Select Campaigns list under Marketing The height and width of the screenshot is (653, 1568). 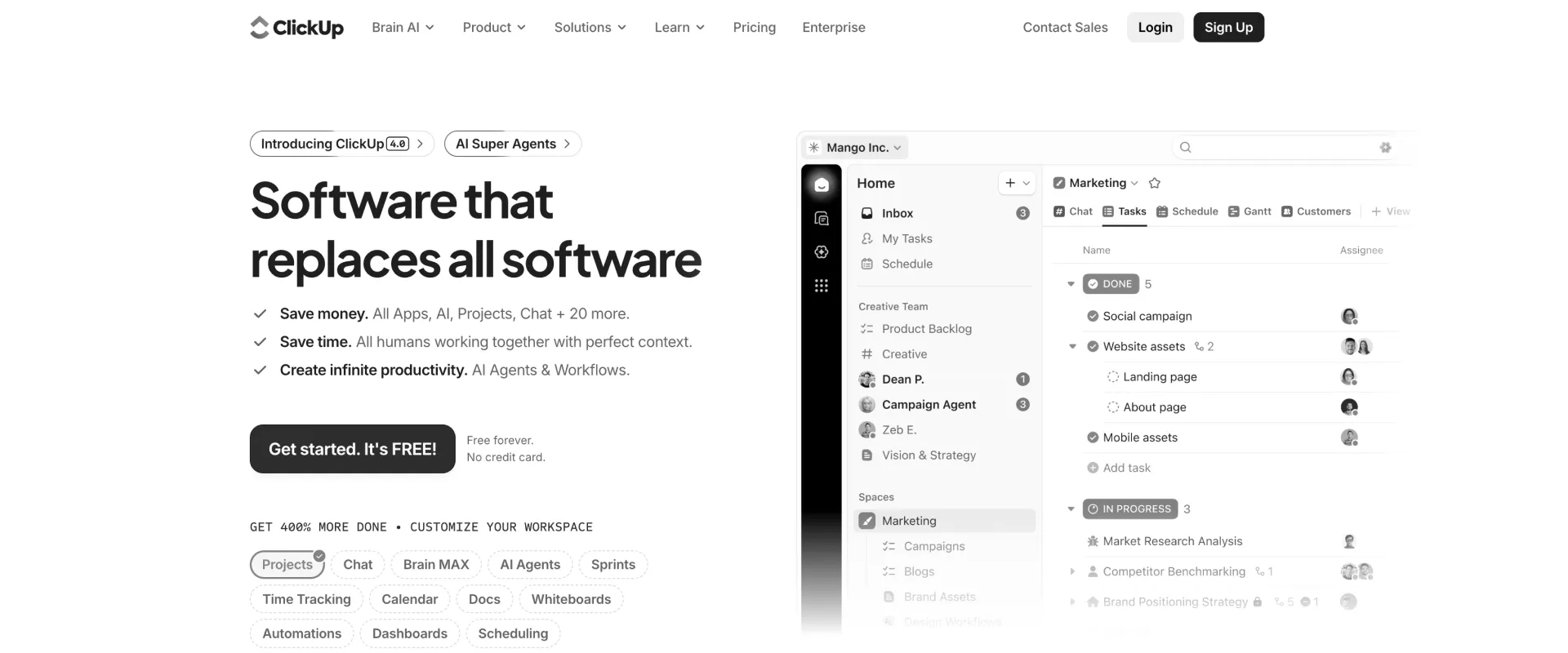[x=934, y=546]
